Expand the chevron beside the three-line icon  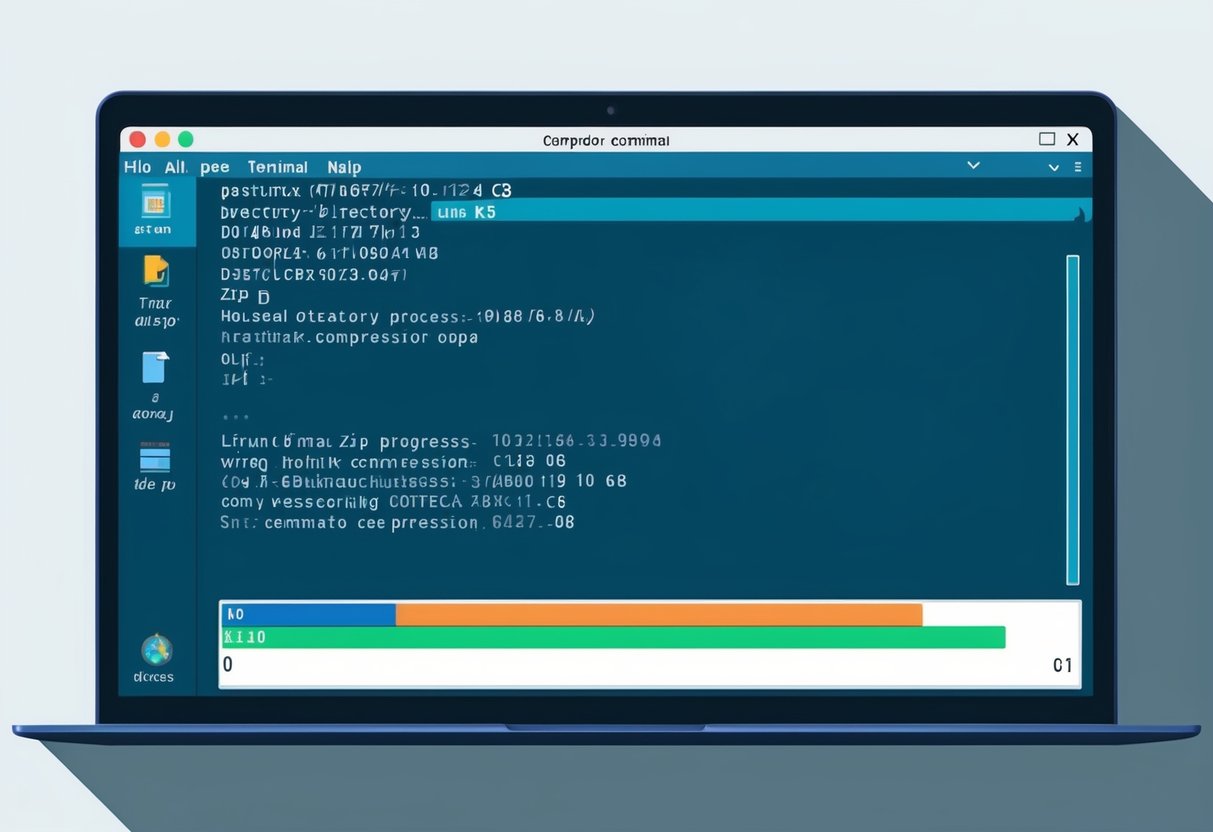tap(1053, 167)
